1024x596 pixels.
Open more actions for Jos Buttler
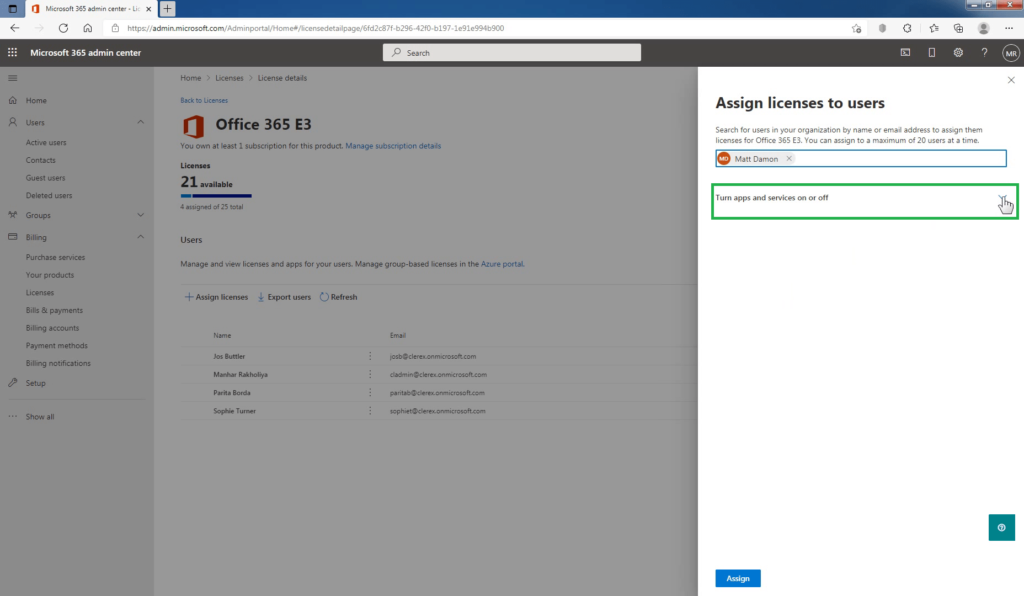coord(370,356)
